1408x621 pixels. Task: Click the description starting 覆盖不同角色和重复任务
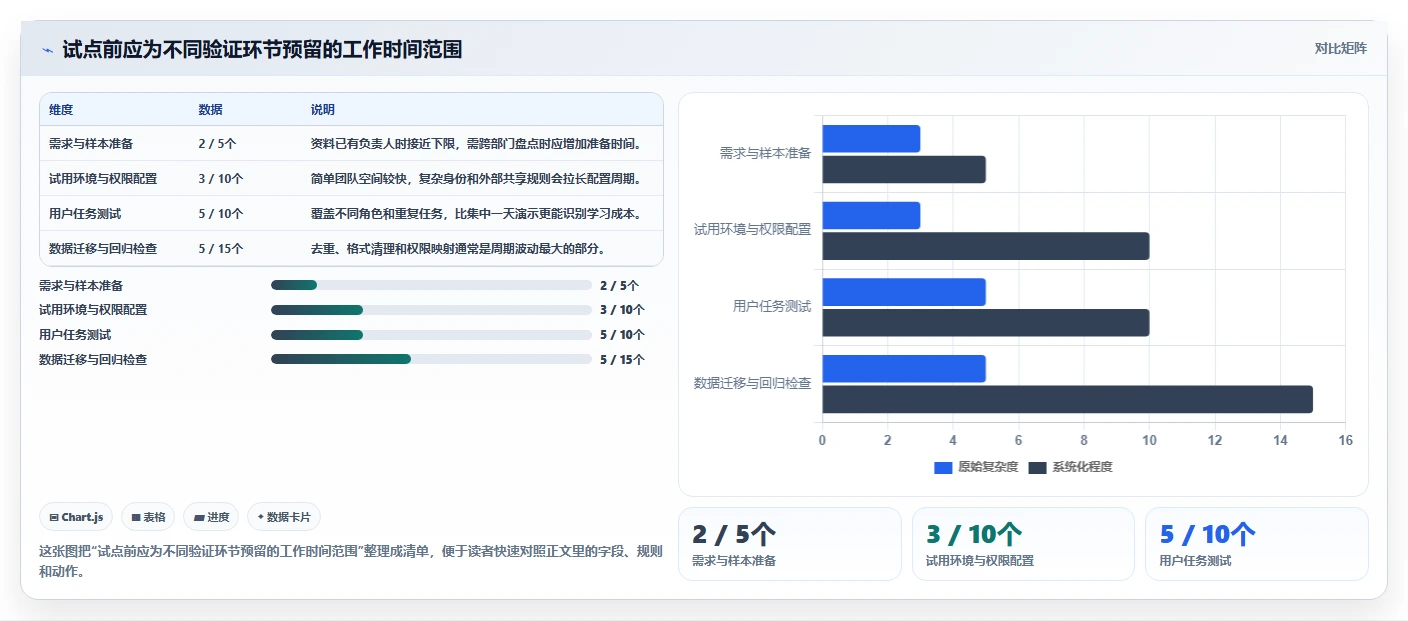point(475,214)
